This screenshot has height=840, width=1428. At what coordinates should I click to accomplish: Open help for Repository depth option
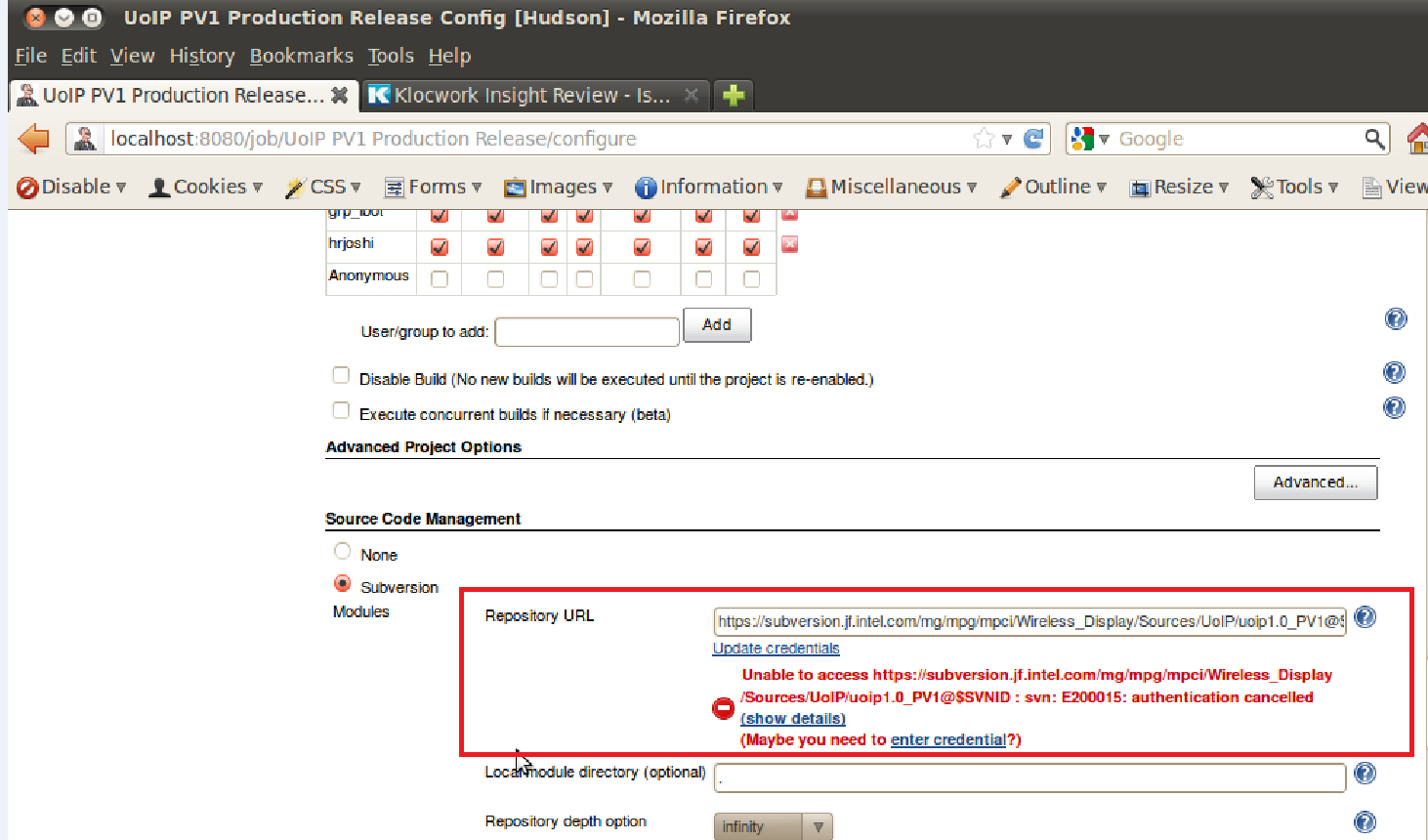point(1365,822)
